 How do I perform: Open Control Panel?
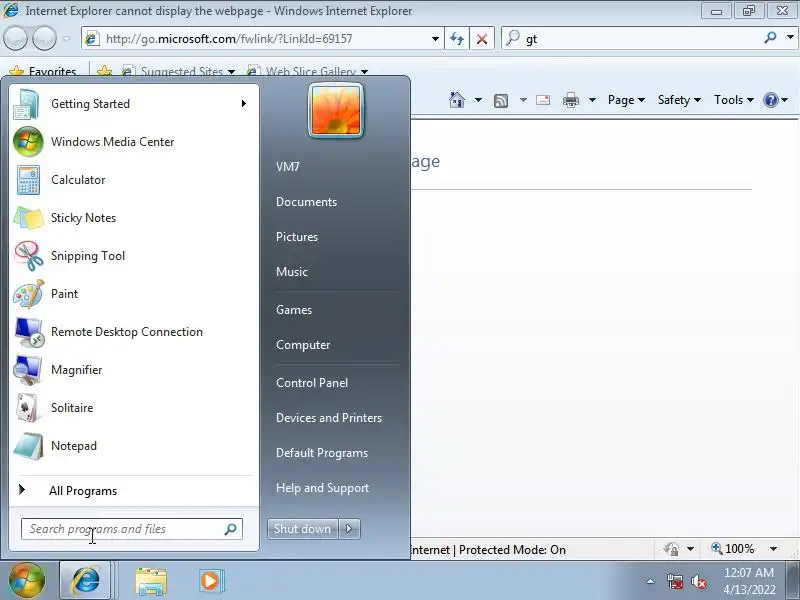[312, 383]
